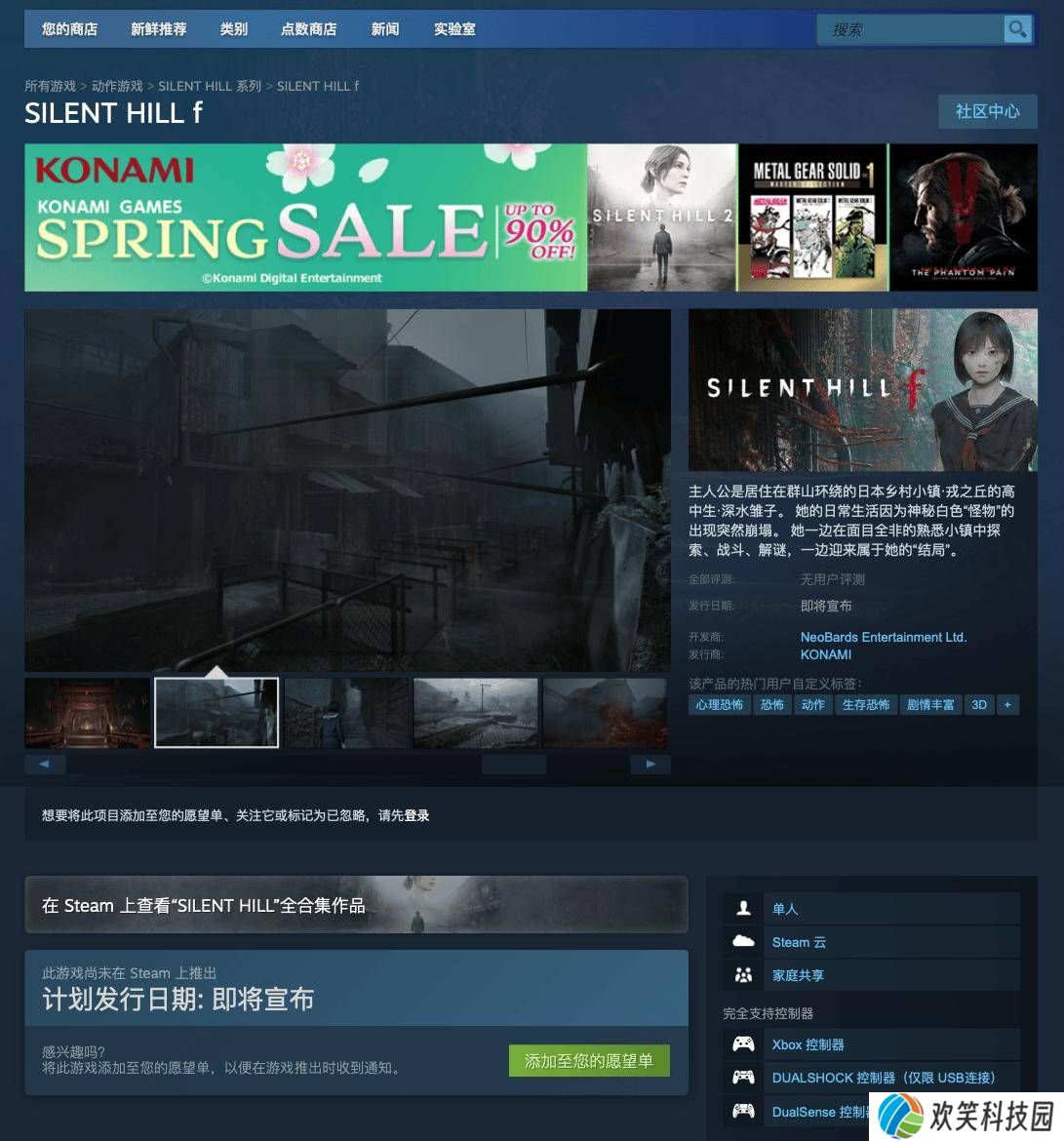1064x1141 pixels.
Task: Open the NeoBards Entertainment Ltd. developer link
Action: (884, 637)
